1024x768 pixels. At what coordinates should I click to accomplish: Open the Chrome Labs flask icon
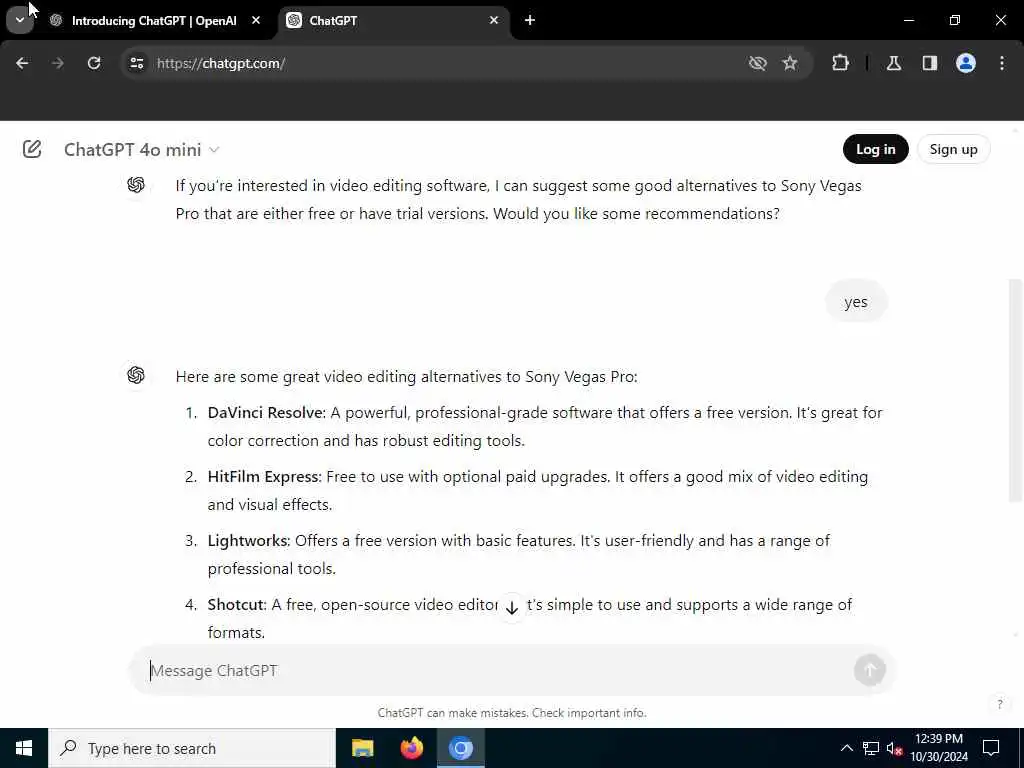pos(894,63)
